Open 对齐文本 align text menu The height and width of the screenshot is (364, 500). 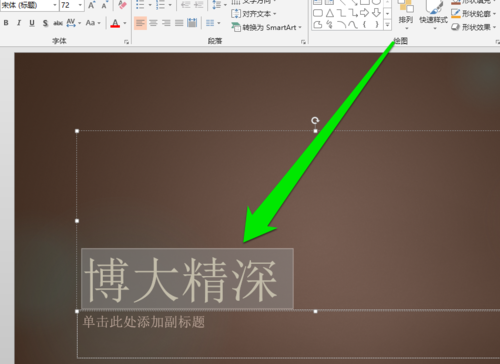254,14
